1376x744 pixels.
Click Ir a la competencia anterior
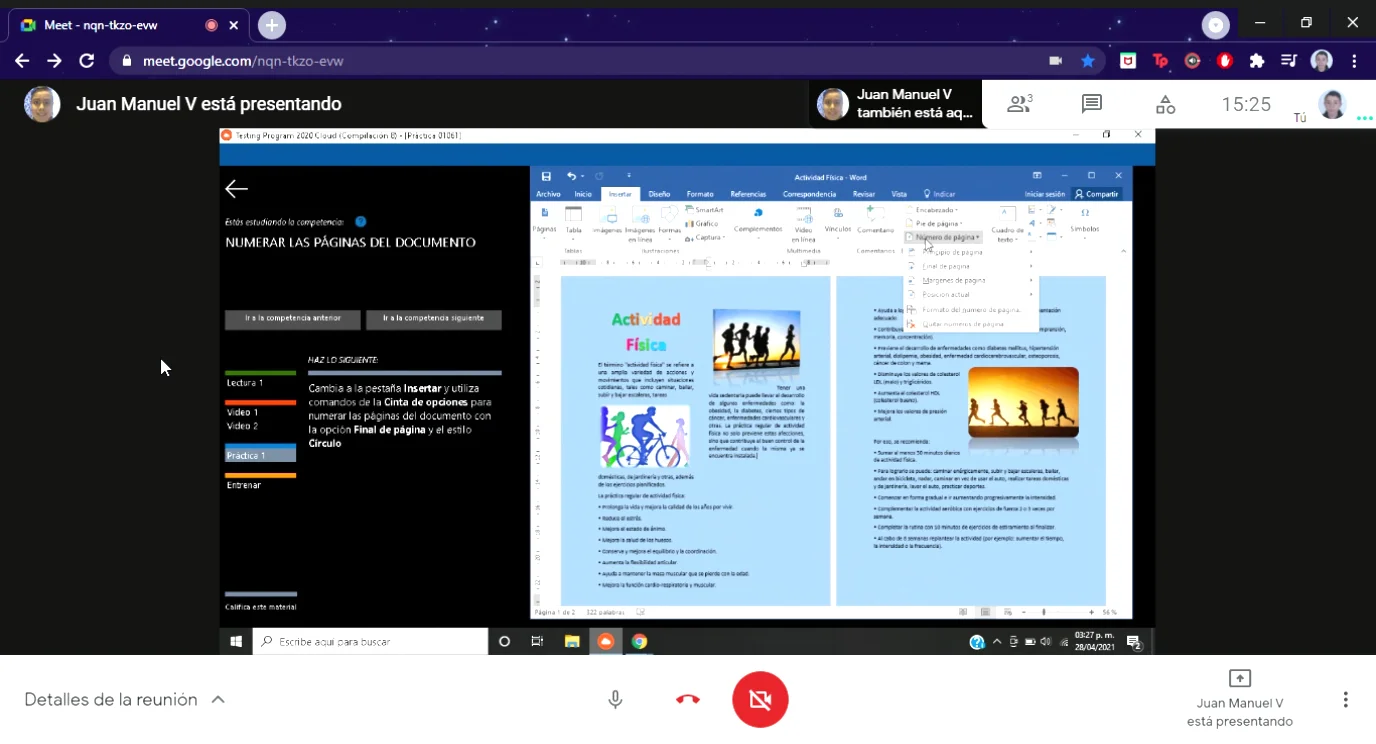coord(293,319)
